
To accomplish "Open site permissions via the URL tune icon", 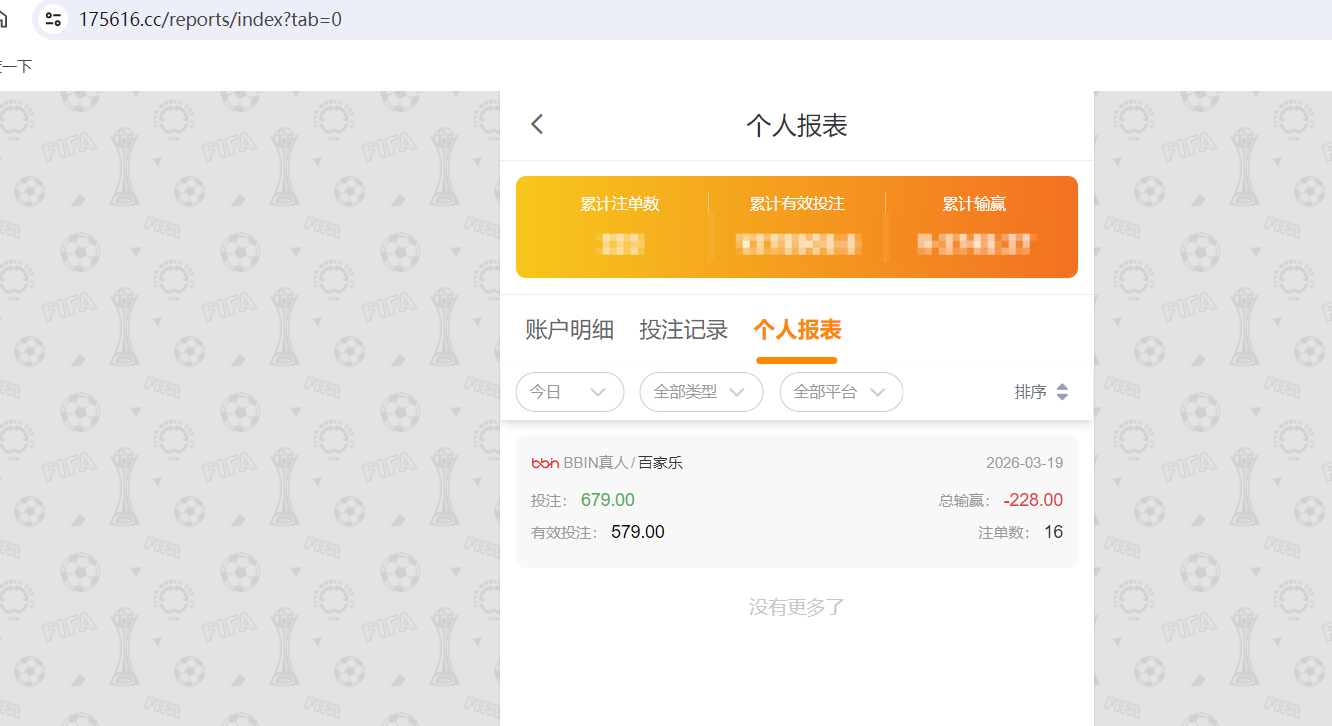I will point(52,18).
